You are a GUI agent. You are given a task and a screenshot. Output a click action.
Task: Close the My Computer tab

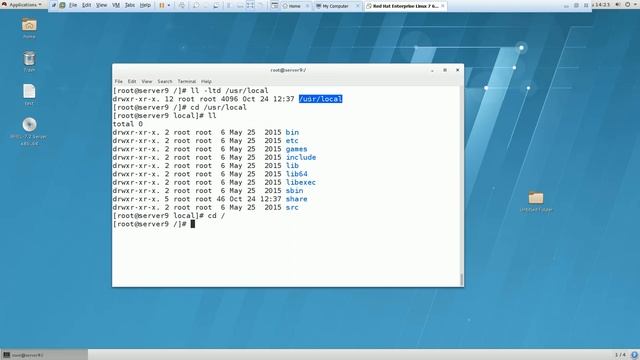(x=358, y=6)
